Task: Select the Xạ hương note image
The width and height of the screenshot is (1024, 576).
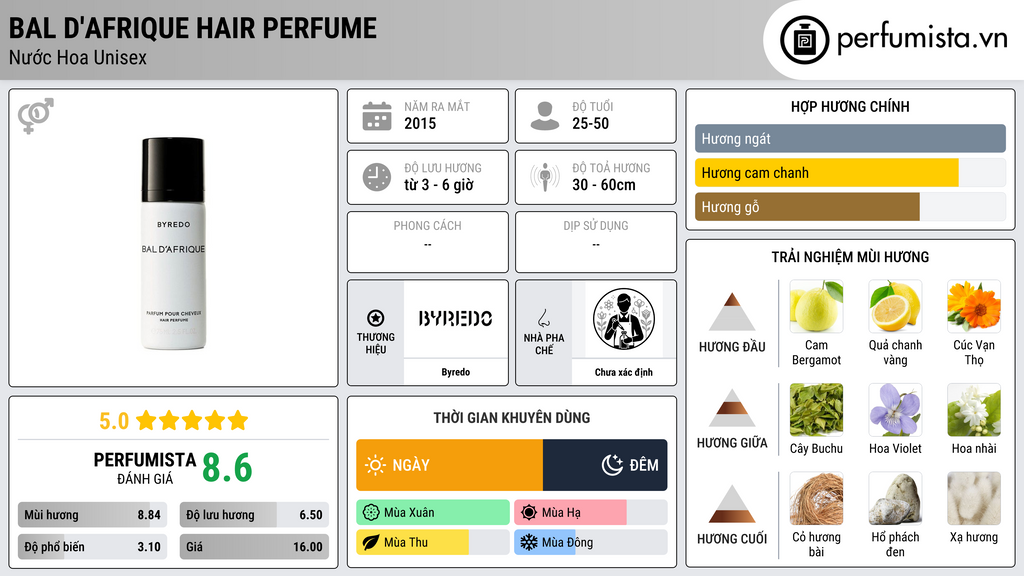Action: click(974, 498)
